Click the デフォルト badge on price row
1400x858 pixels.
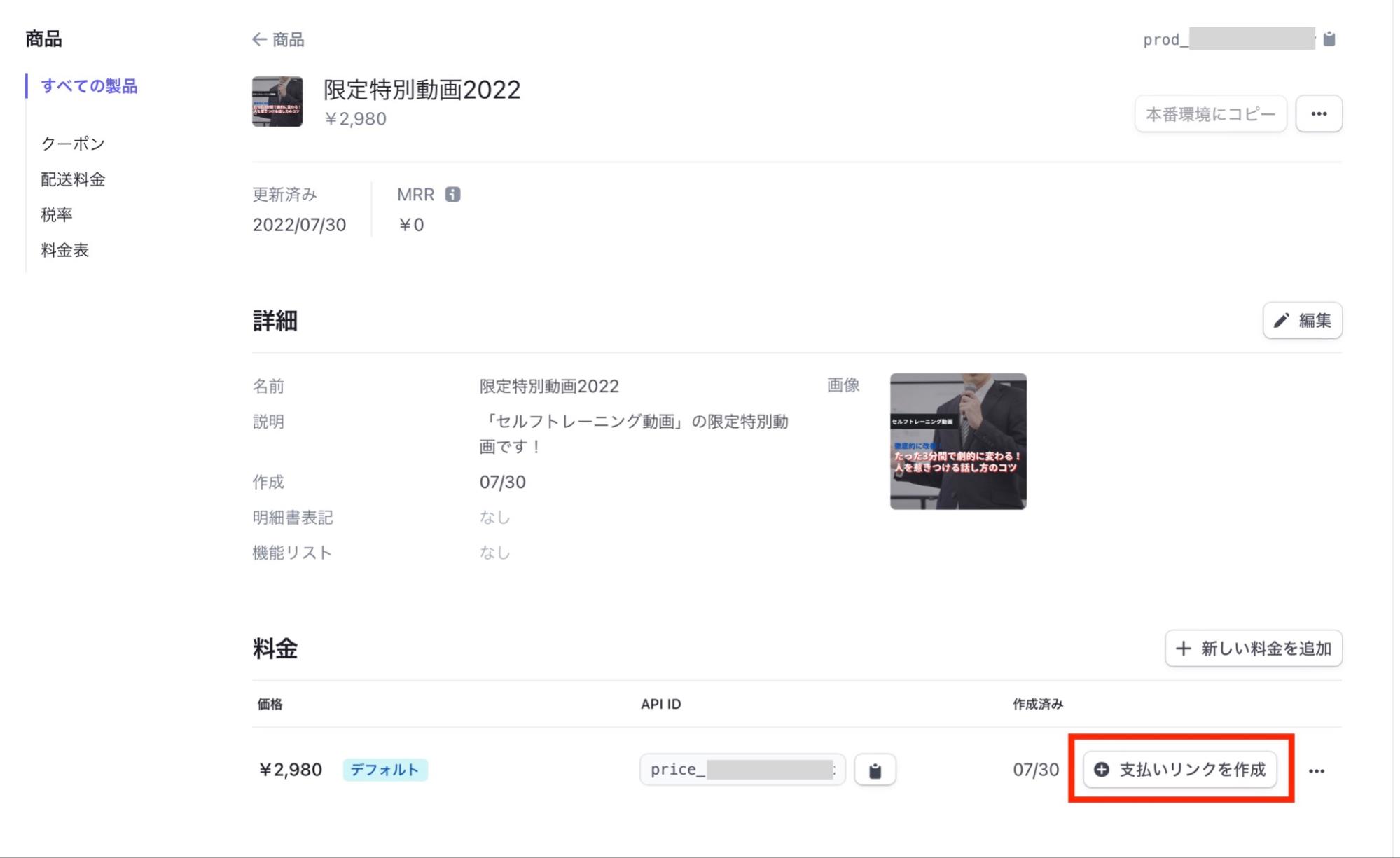[384, 770]
